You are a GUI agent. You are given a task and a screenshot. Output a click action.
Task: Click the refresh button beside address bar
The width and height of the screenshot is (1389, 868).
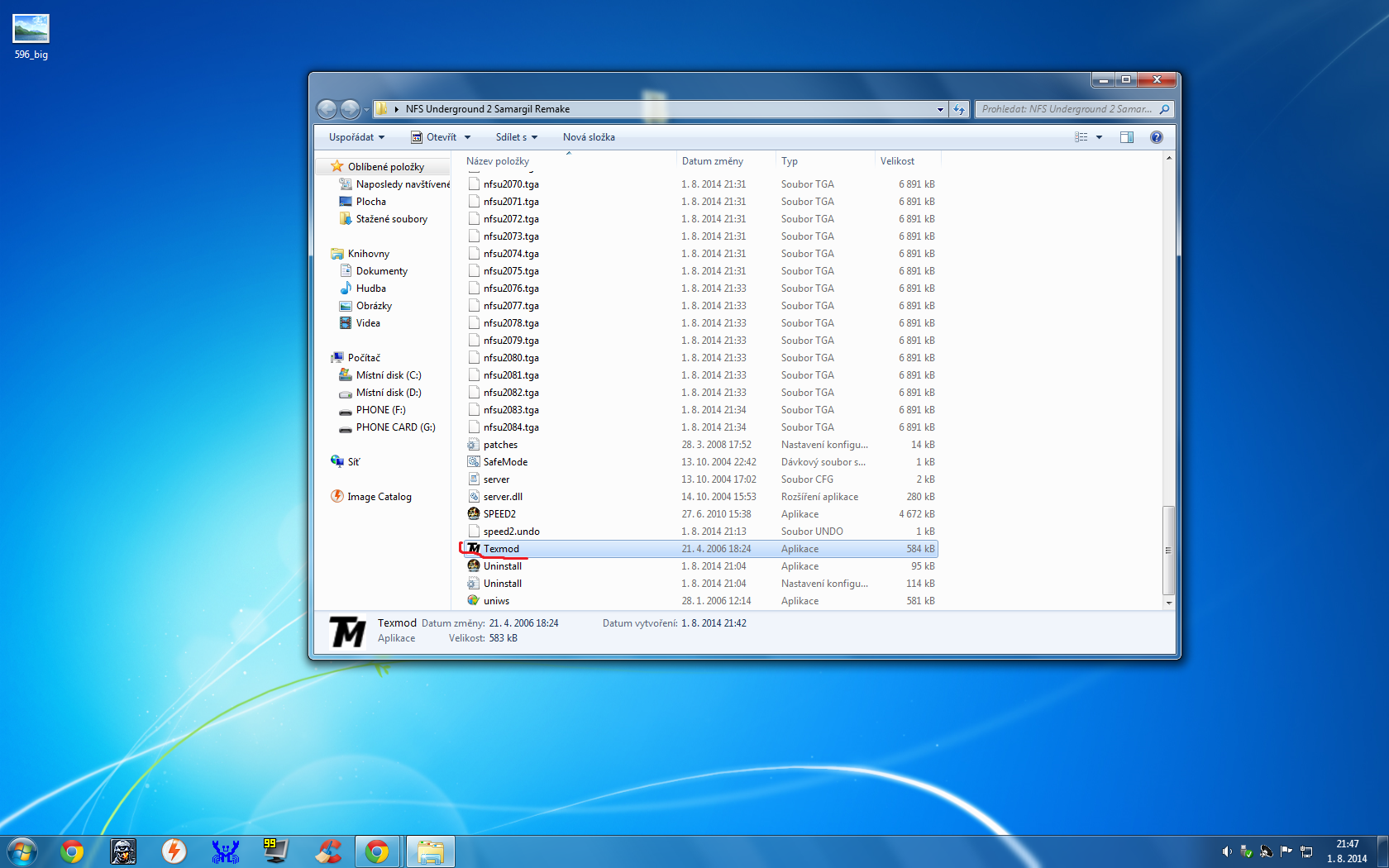[x=959, y=109]
